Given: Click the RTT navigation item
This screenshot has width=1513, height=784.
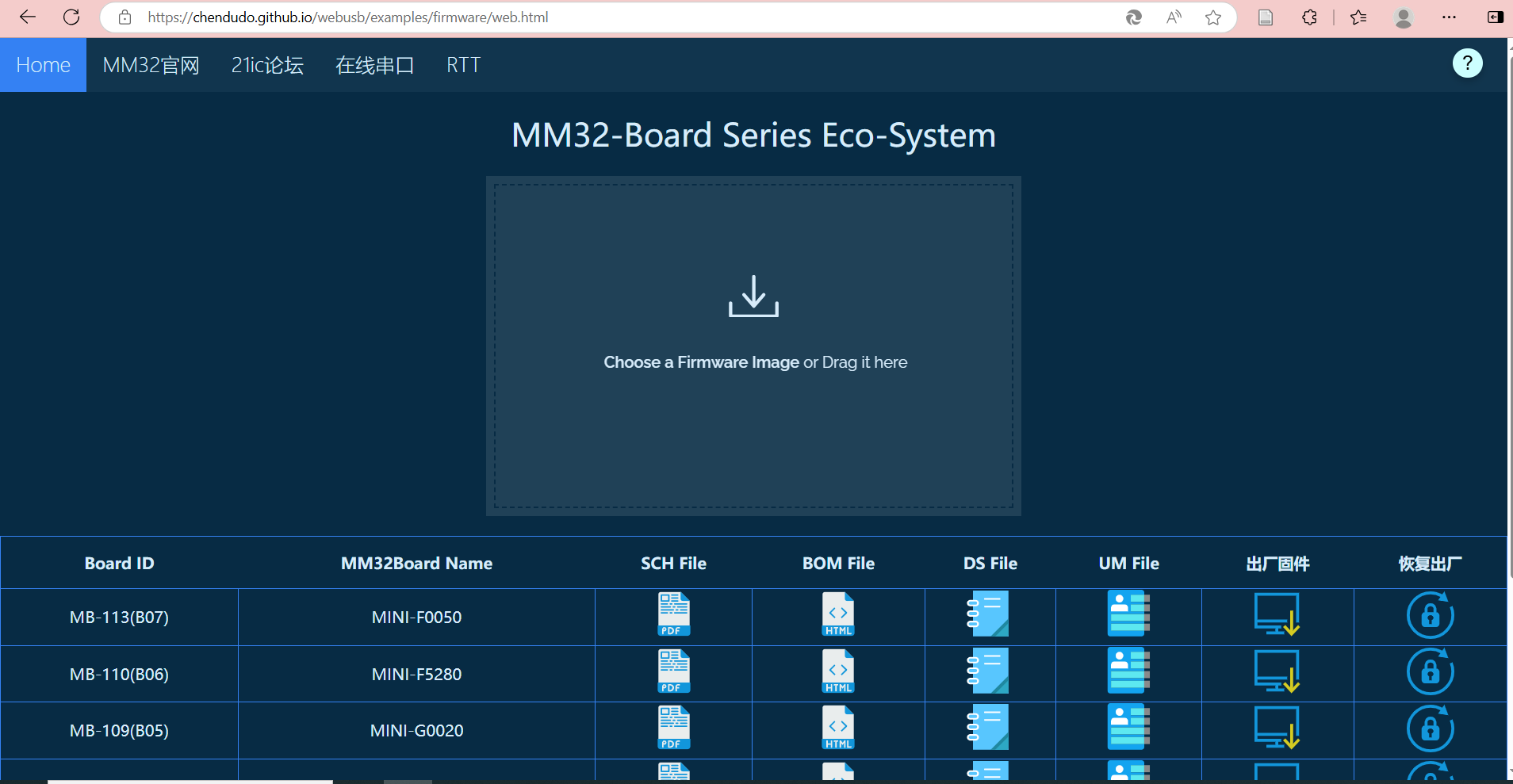Looking at the screenshot, I should 463,65.
